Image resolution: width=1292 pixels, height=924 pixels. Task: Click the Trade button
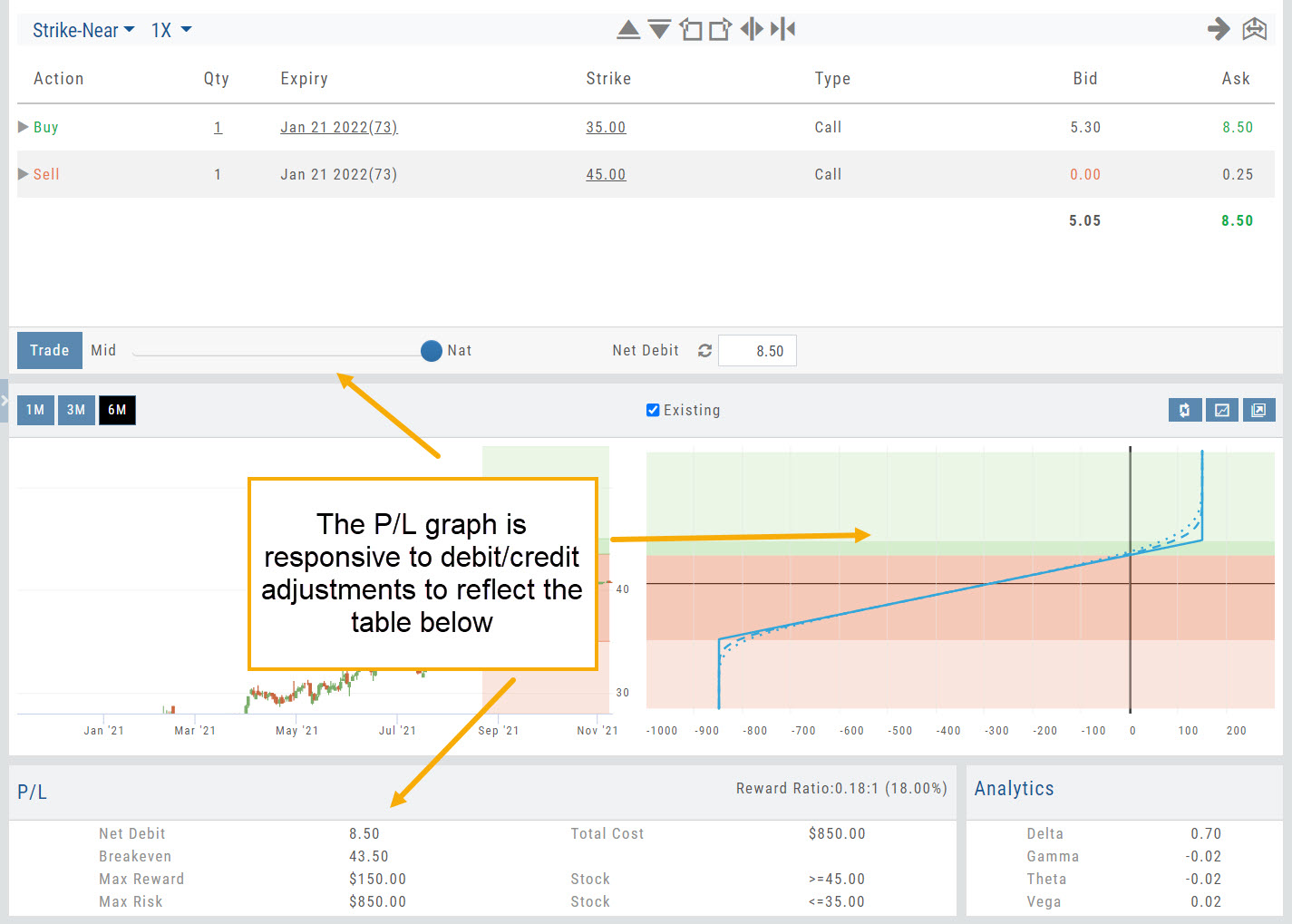pyautogui.click(x=50, y=351)
